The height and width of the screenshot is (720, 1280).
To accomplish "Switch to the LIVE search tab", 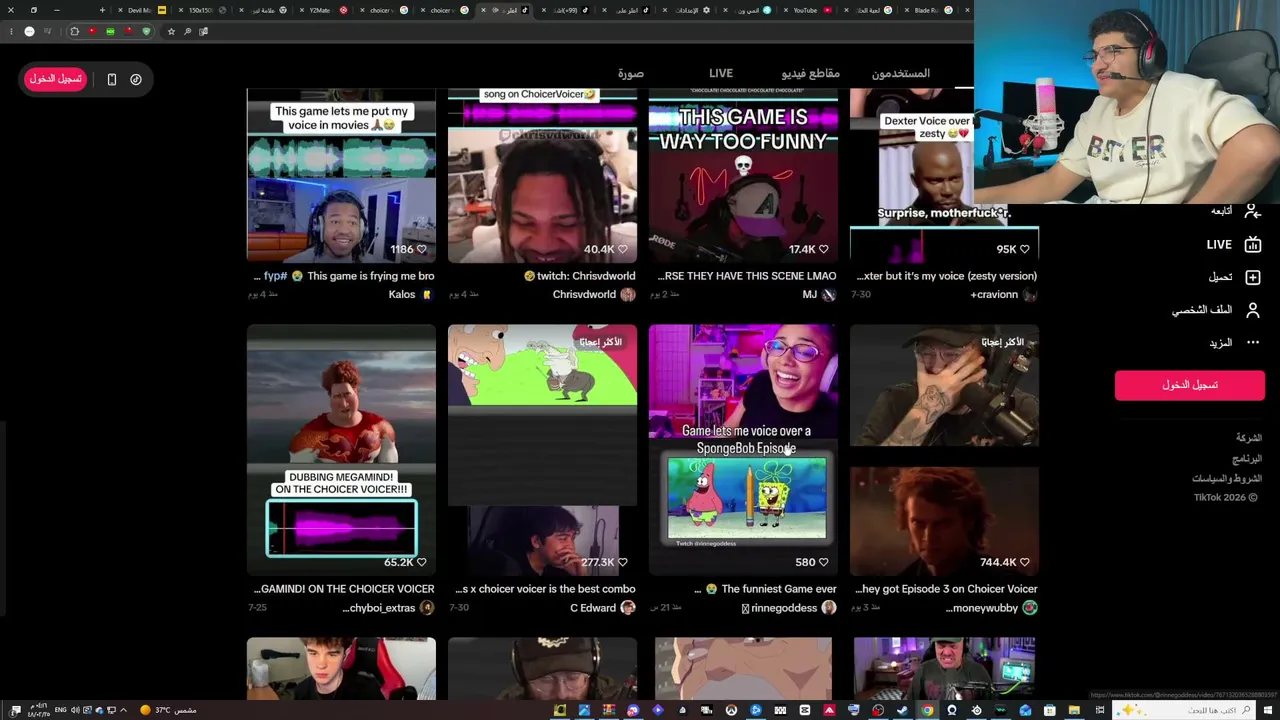I will 721,73.
